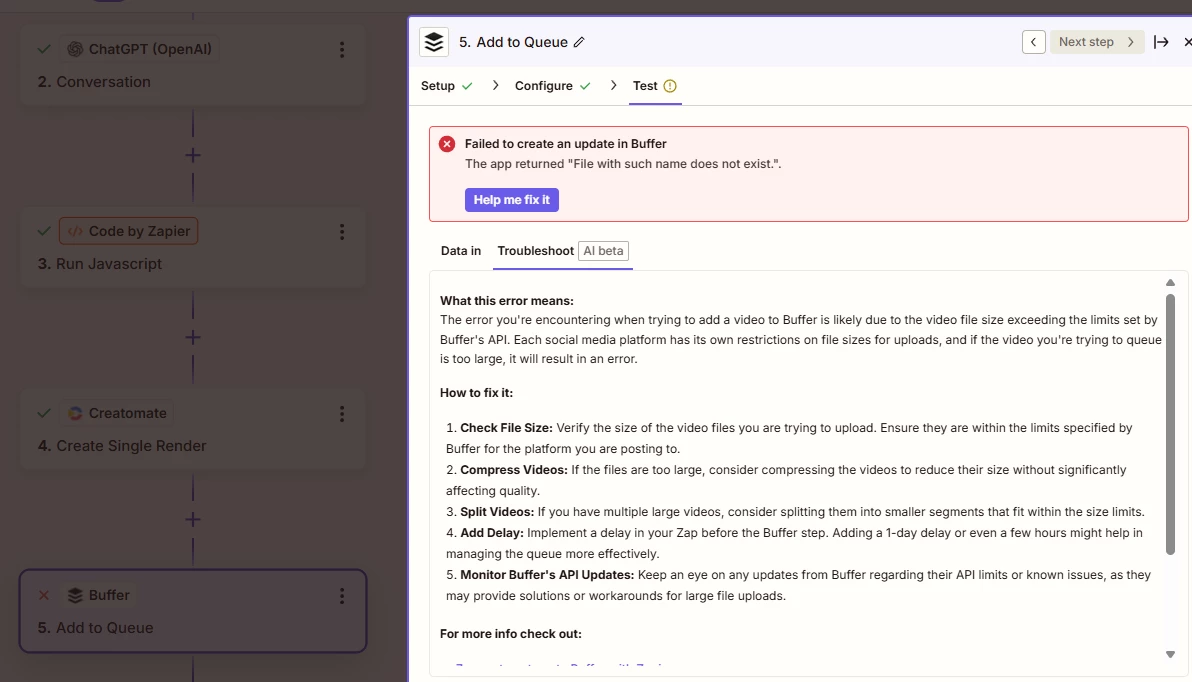Viewport: 1192px width, 682px height.
Task: Click the red error icon in alert
Action: pyautogui.click(x=447, y=144)
